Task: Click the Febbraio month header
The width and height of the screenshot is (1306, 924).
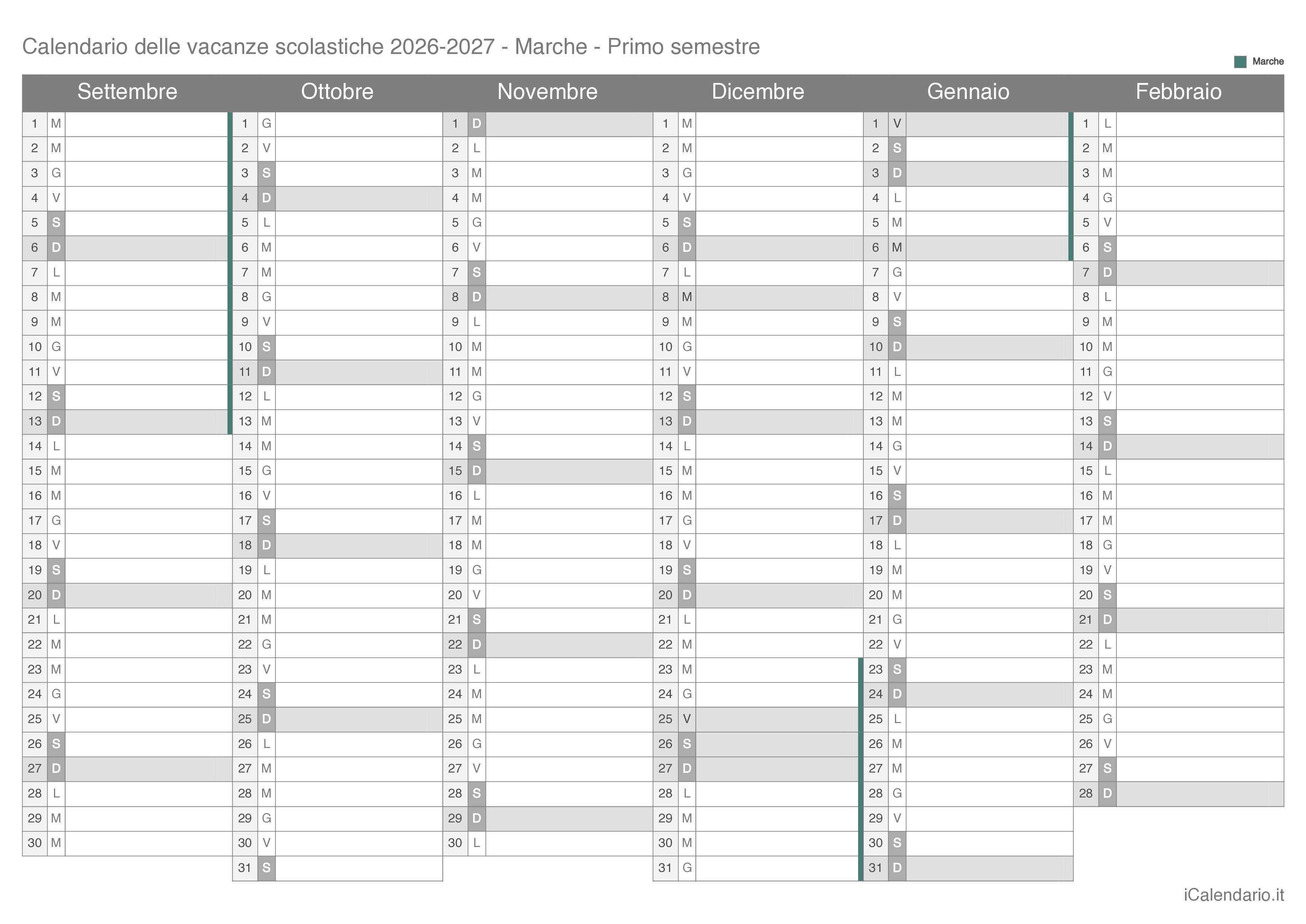Action: pos(1179,92)
